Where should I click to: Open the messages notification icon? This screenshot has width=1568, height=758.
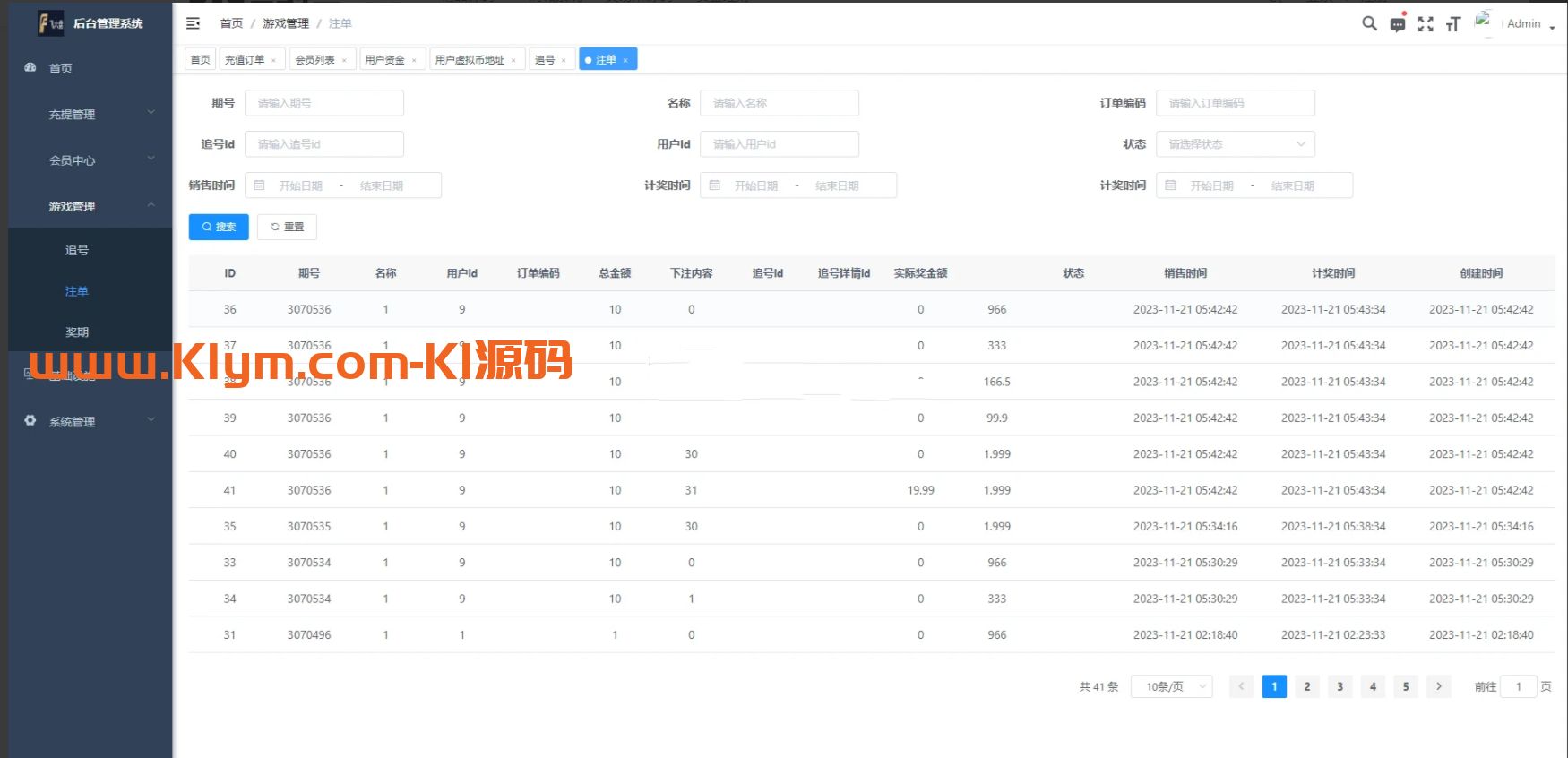click(1397, 24)
